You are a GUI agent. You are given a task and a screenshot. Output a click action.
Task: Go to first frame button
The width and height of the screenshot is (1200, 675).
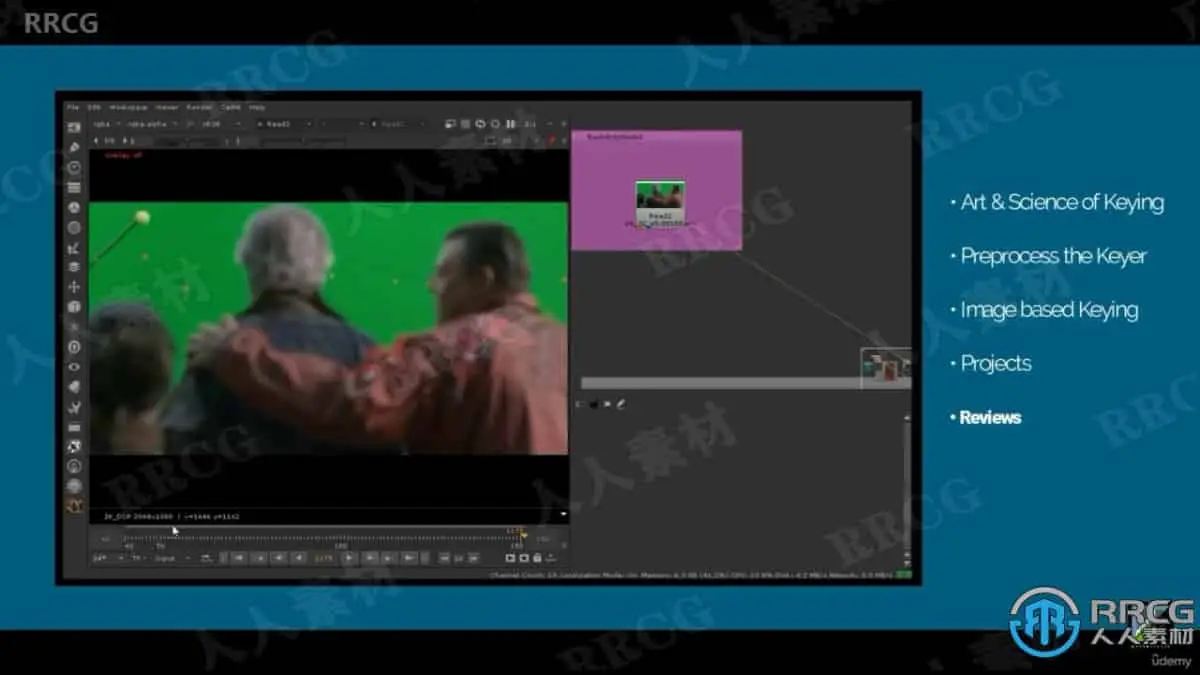[x=239, y=558]
